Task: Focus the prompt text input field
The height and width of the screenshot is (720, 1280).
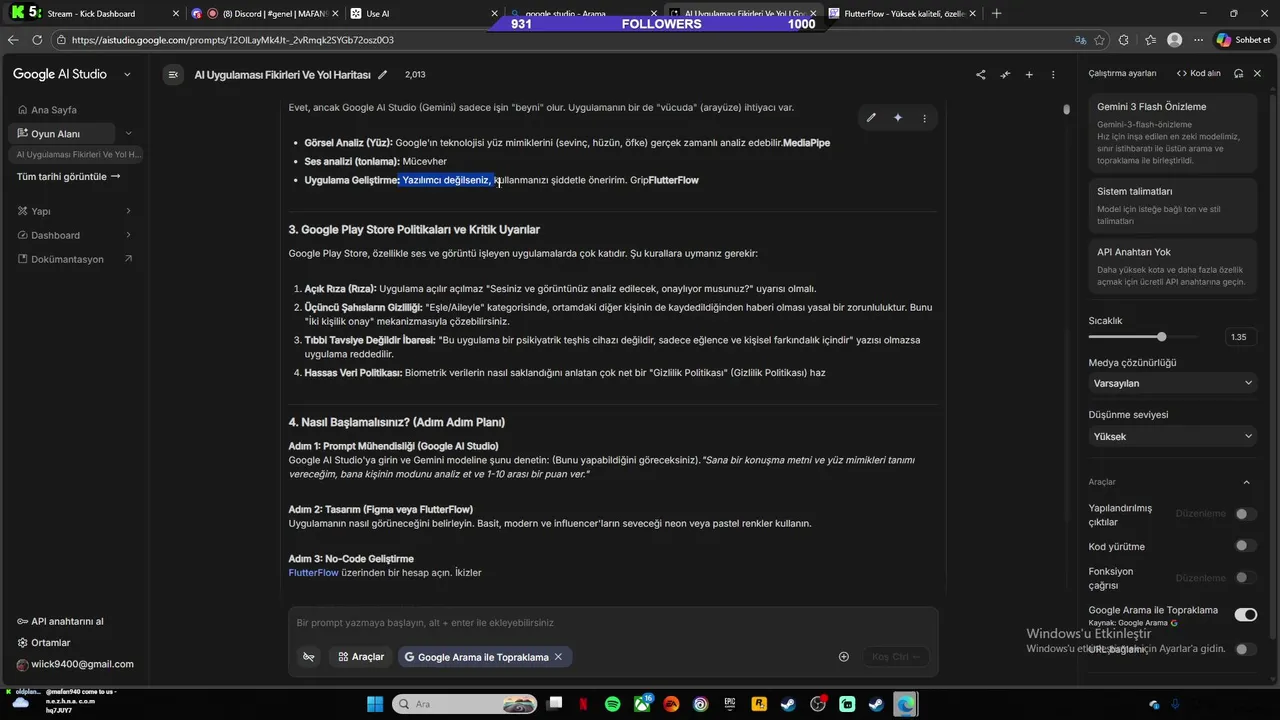Action: 613,623
